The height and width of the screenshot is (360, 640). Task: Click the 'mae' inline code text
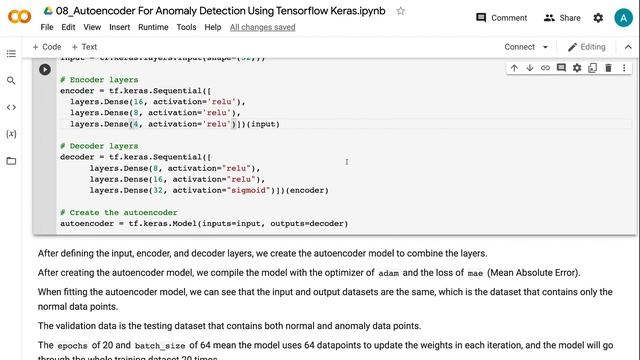(475, 273)
